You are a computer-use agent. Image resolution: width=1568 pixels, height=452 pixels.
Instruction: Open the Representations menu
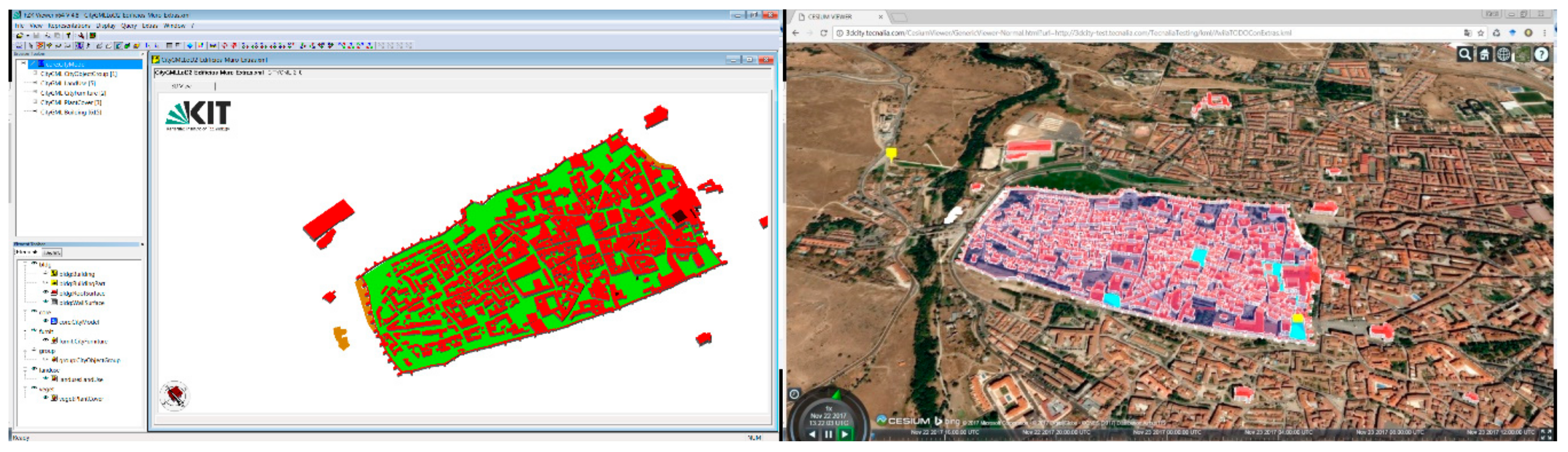click(69, 25)
